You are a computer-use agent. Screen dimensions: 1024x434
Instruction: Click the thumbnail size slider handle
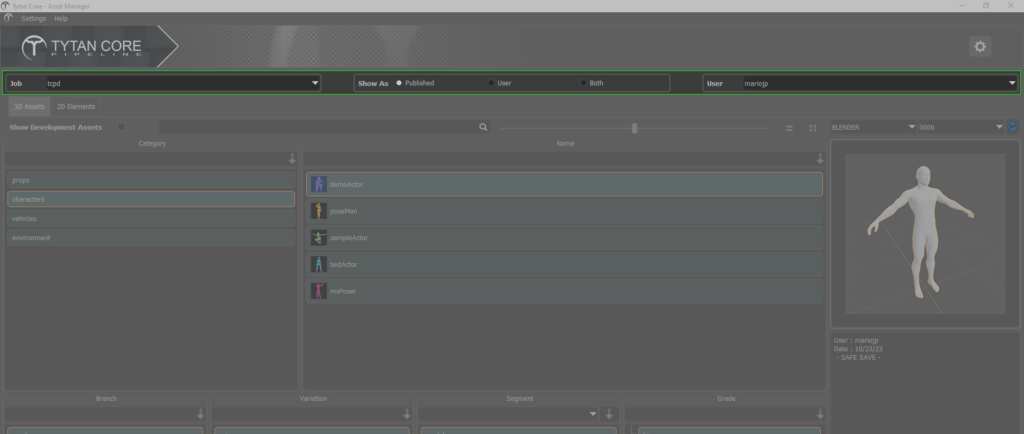634,128
